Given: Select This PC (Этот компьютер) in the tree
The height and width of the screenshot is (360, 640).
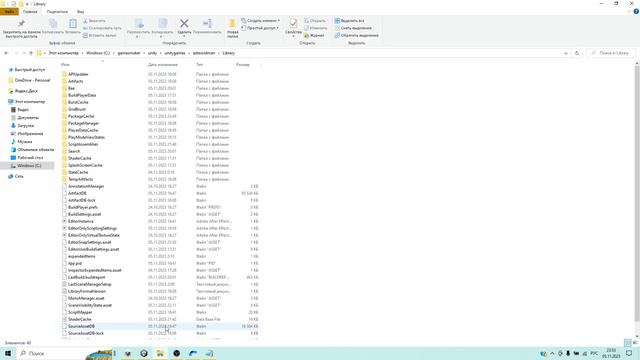Looking at the screenshot, I should coord(27,102).
